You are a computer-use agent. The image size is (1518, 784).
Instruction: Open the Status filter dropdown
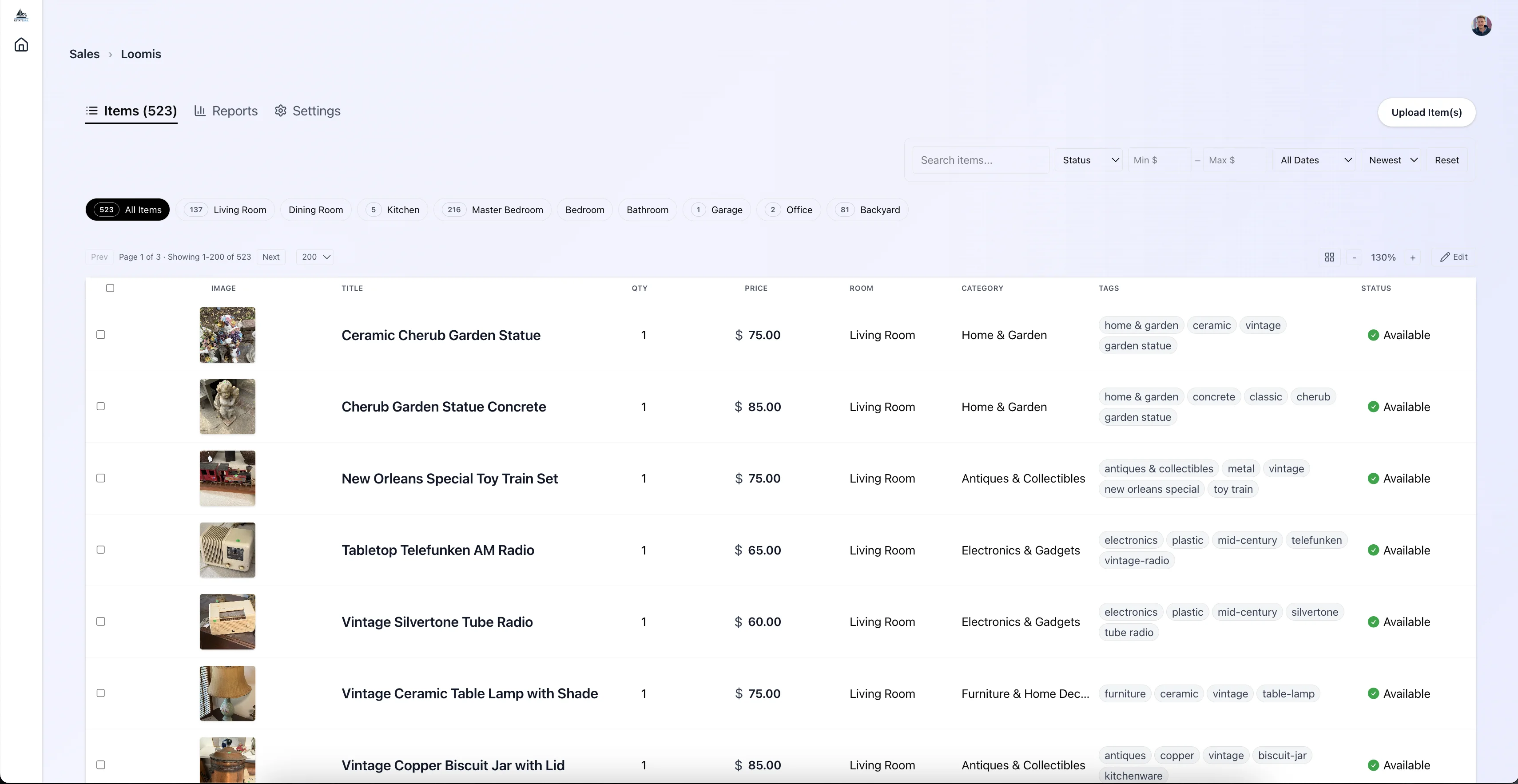point(1089,160)
